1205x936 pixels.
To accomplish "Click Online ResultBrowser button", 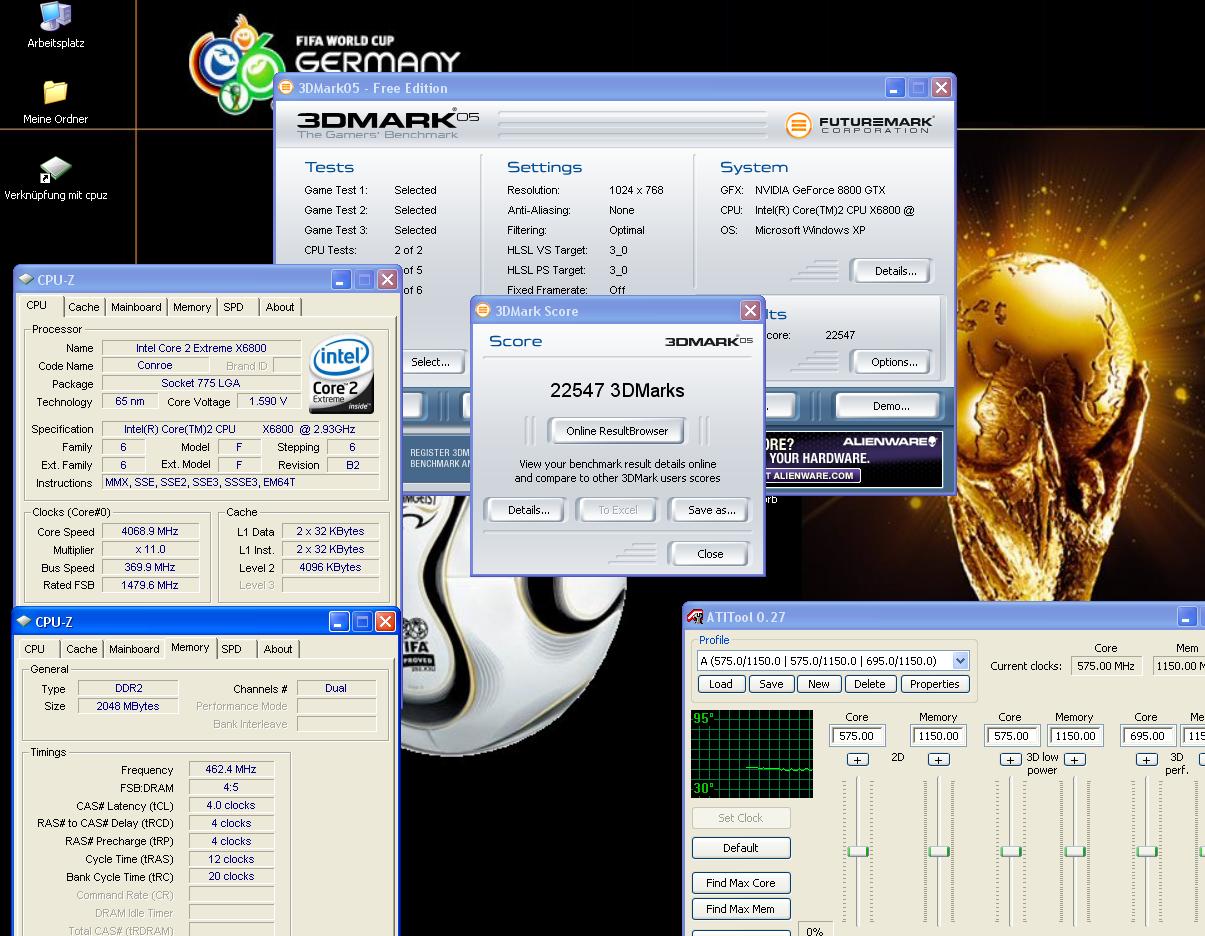I will (x=617, y=431).
